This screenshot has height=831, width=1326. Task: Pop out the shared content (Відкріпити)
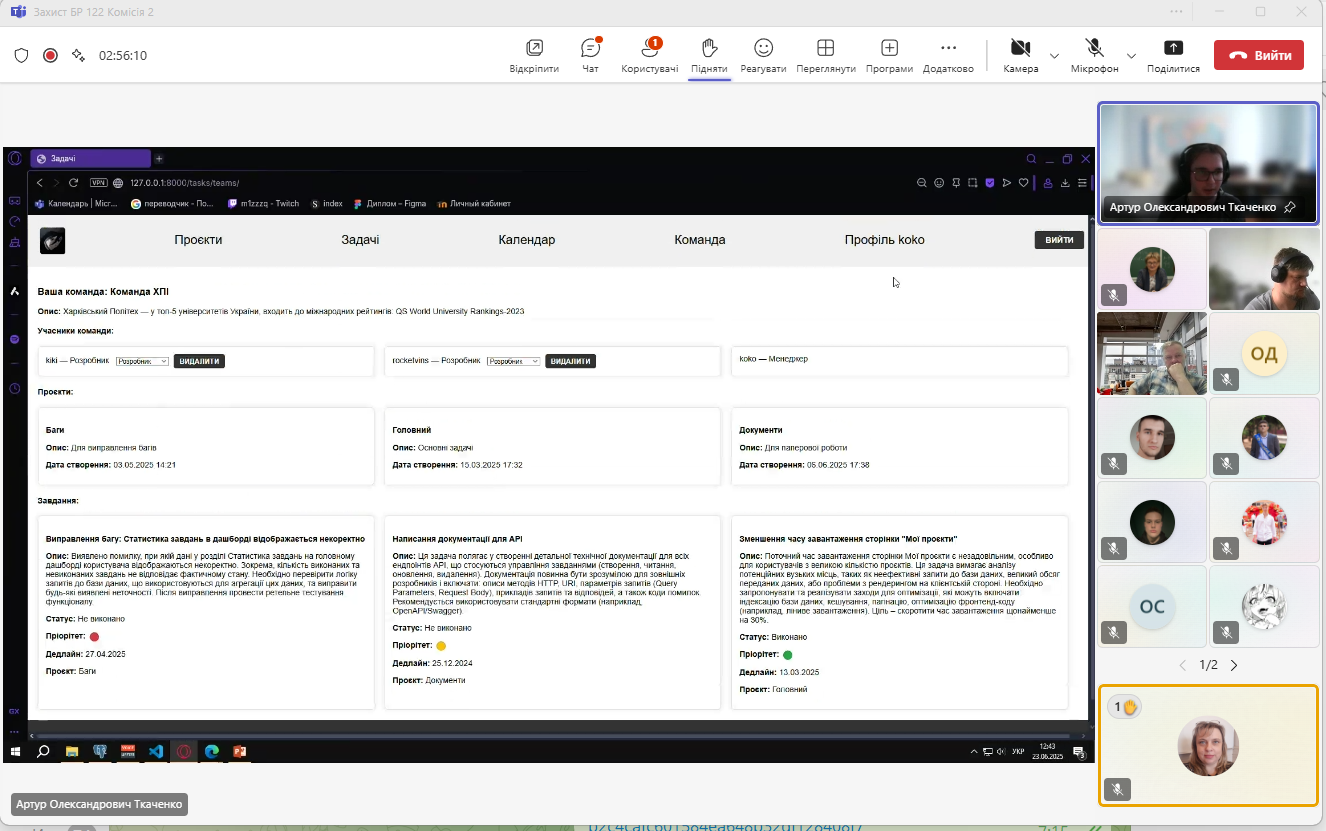(534, 55)
